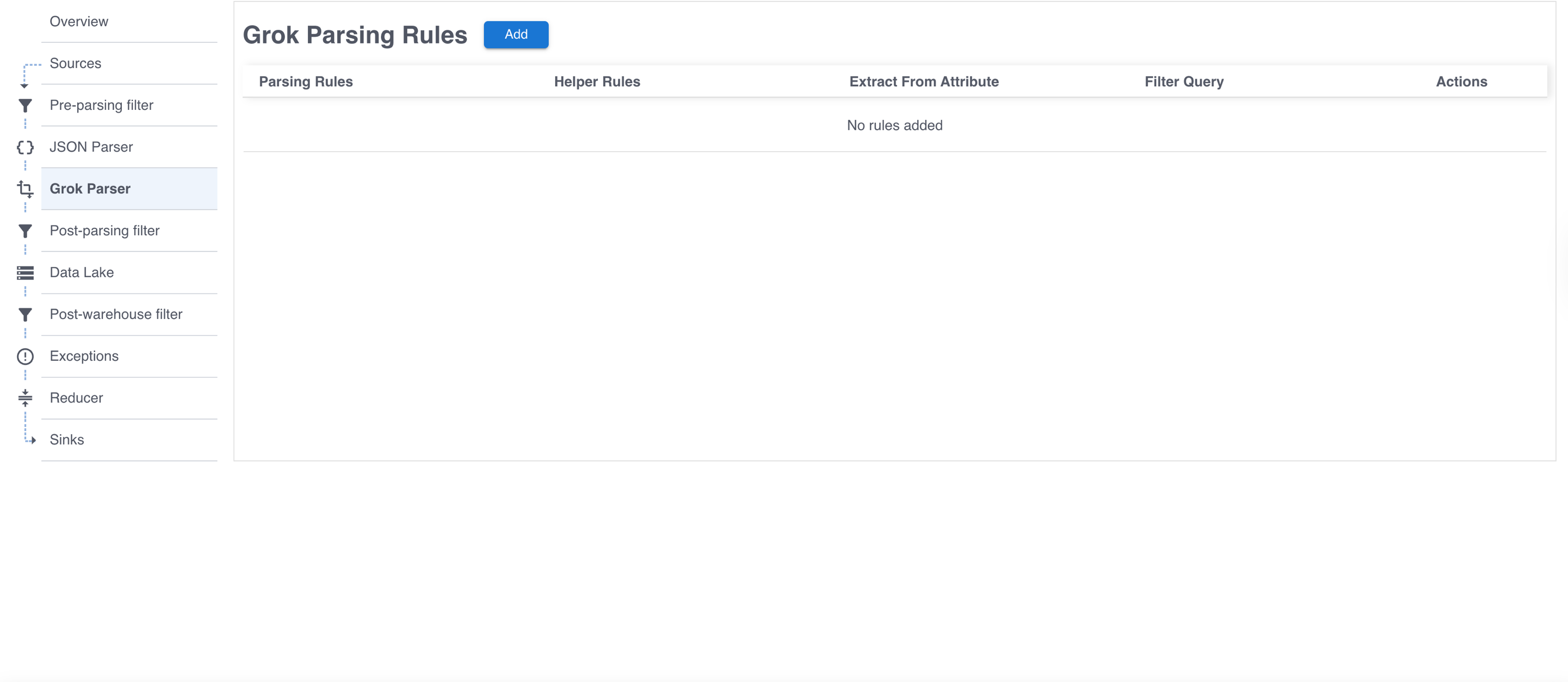Select Exceptions in the pipeline sidebar

(84, 356)
